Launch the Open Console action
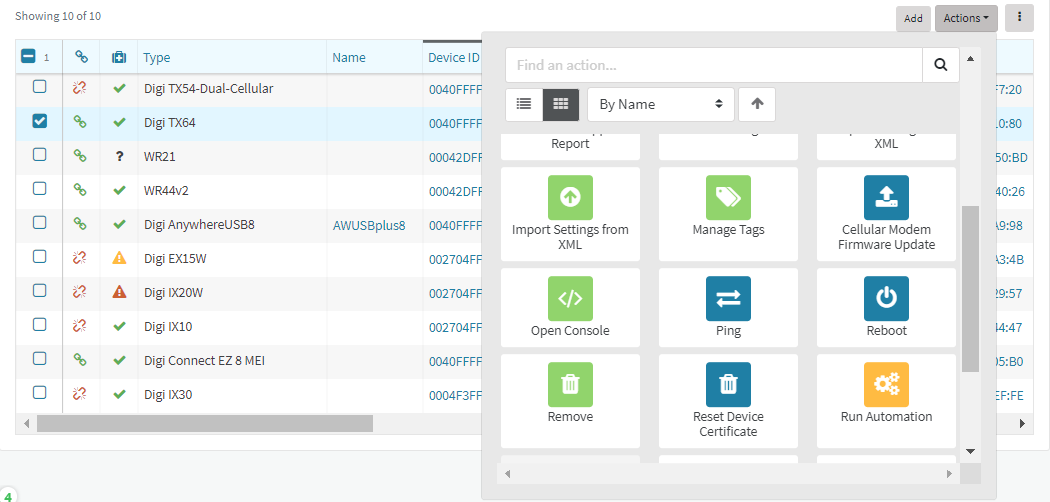 coord(570,307)
